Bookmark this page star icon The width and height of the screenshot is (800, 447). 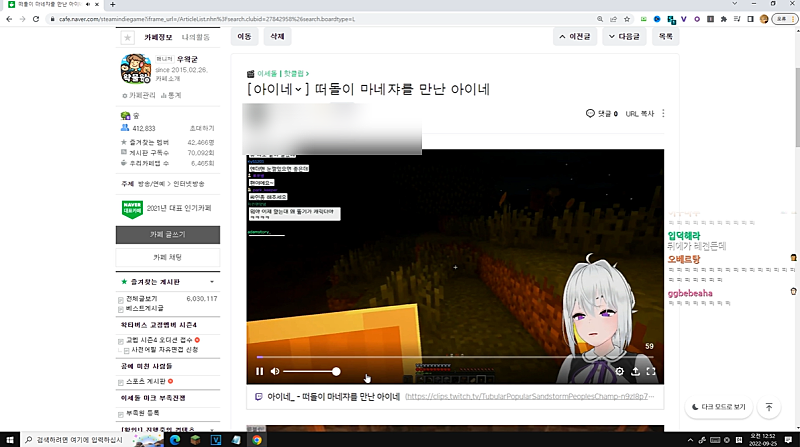click(x=627, y=19)
